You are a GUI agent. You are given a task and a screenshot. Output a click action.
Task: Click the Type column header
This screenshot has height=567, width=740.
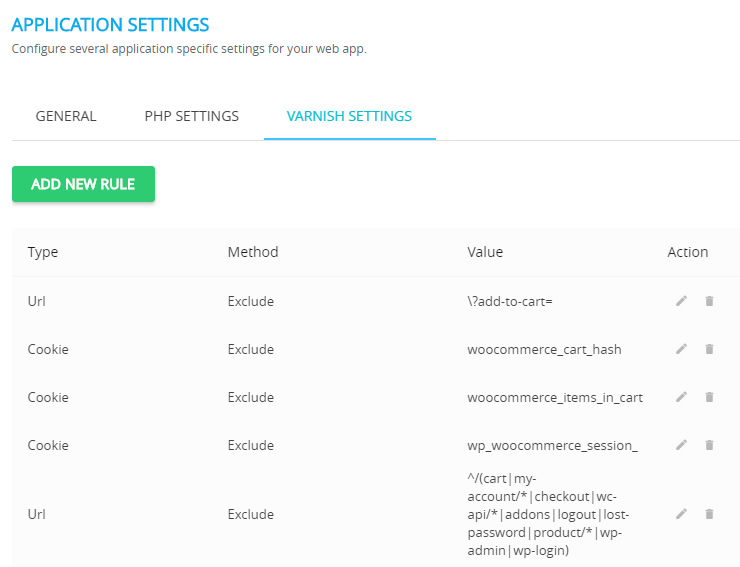pos(43,252)
